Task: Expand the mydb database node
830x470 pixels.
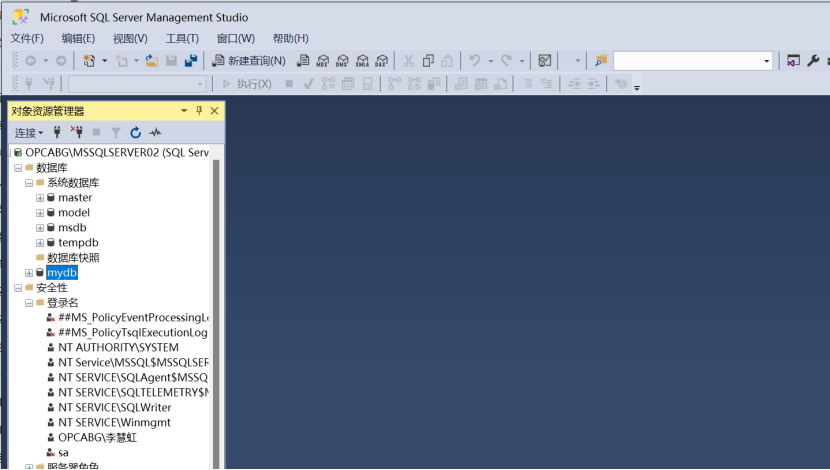Action: pos(29,273)
